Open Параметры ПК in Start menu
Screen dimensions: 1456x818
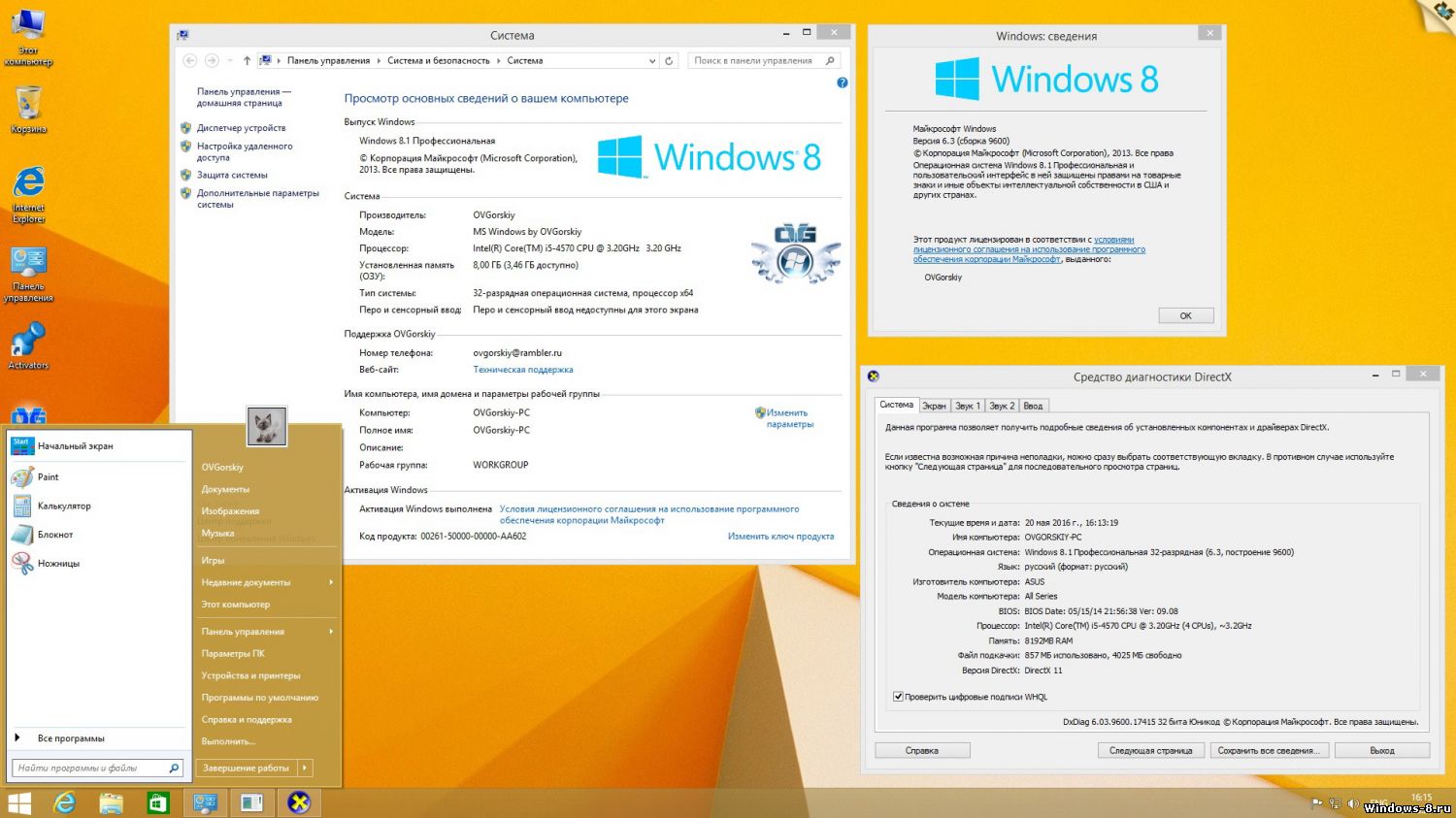coord(233,654)
